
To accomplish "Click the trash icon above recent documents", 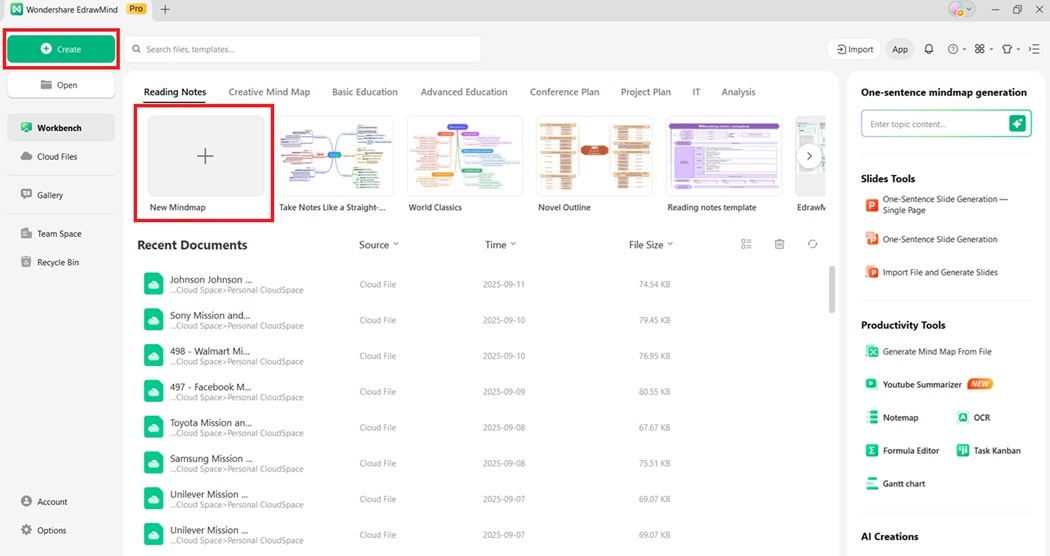I will (x=779, y=245).
